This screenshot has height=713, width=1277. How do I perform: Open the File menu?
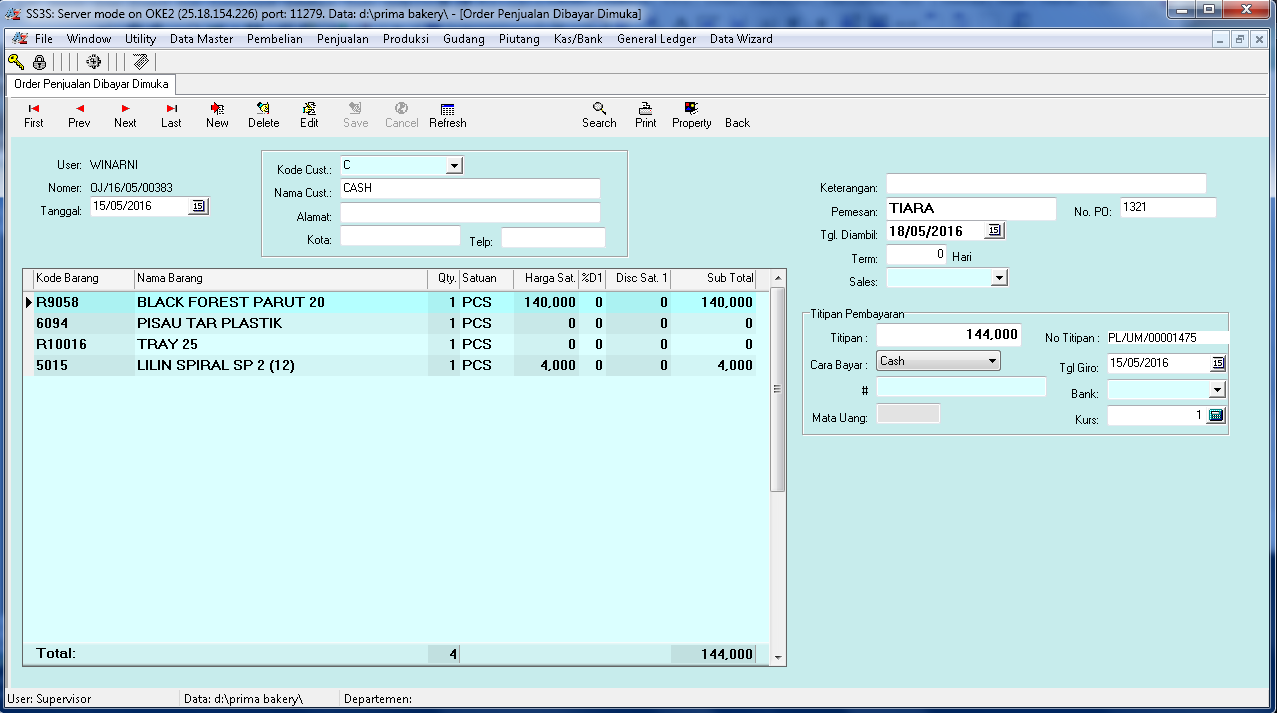coord(43,39)
